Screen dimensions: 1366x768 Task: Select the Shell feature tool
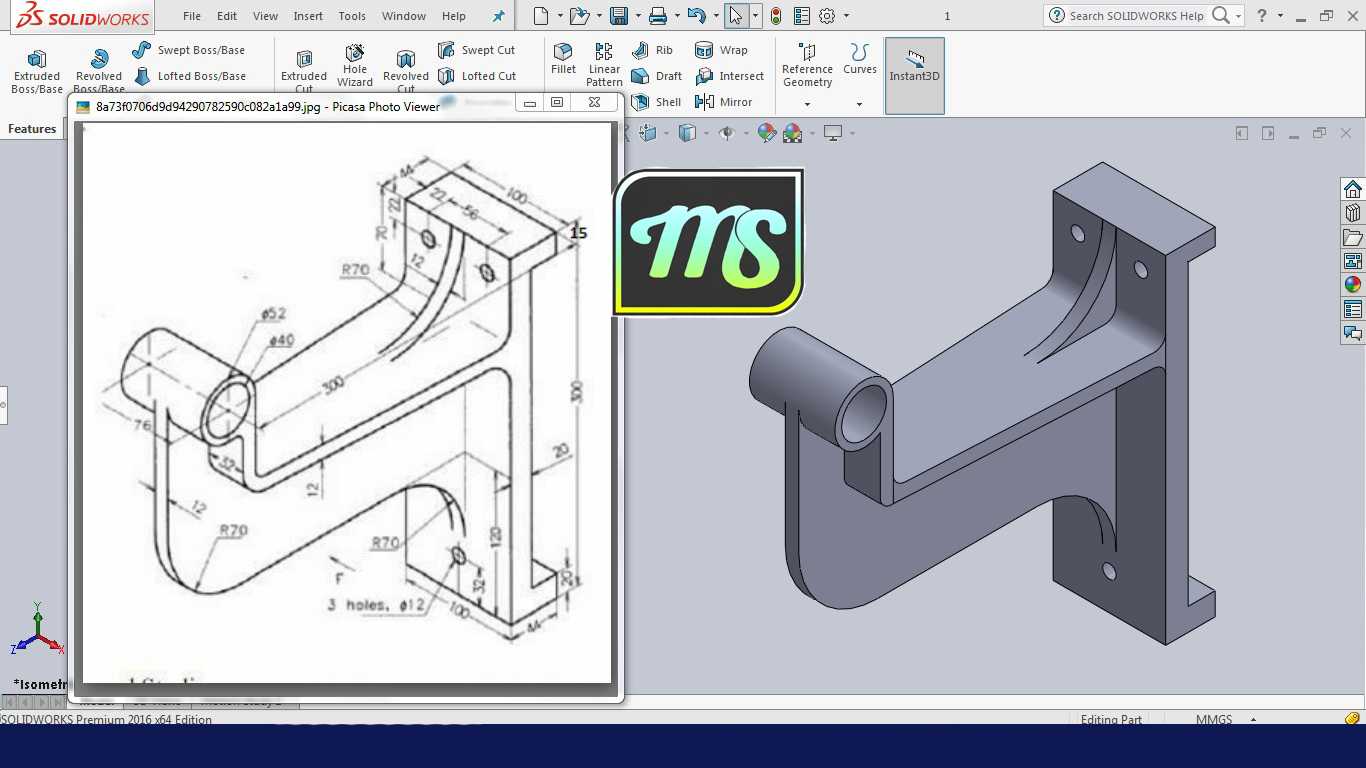(x=657, y=102)
